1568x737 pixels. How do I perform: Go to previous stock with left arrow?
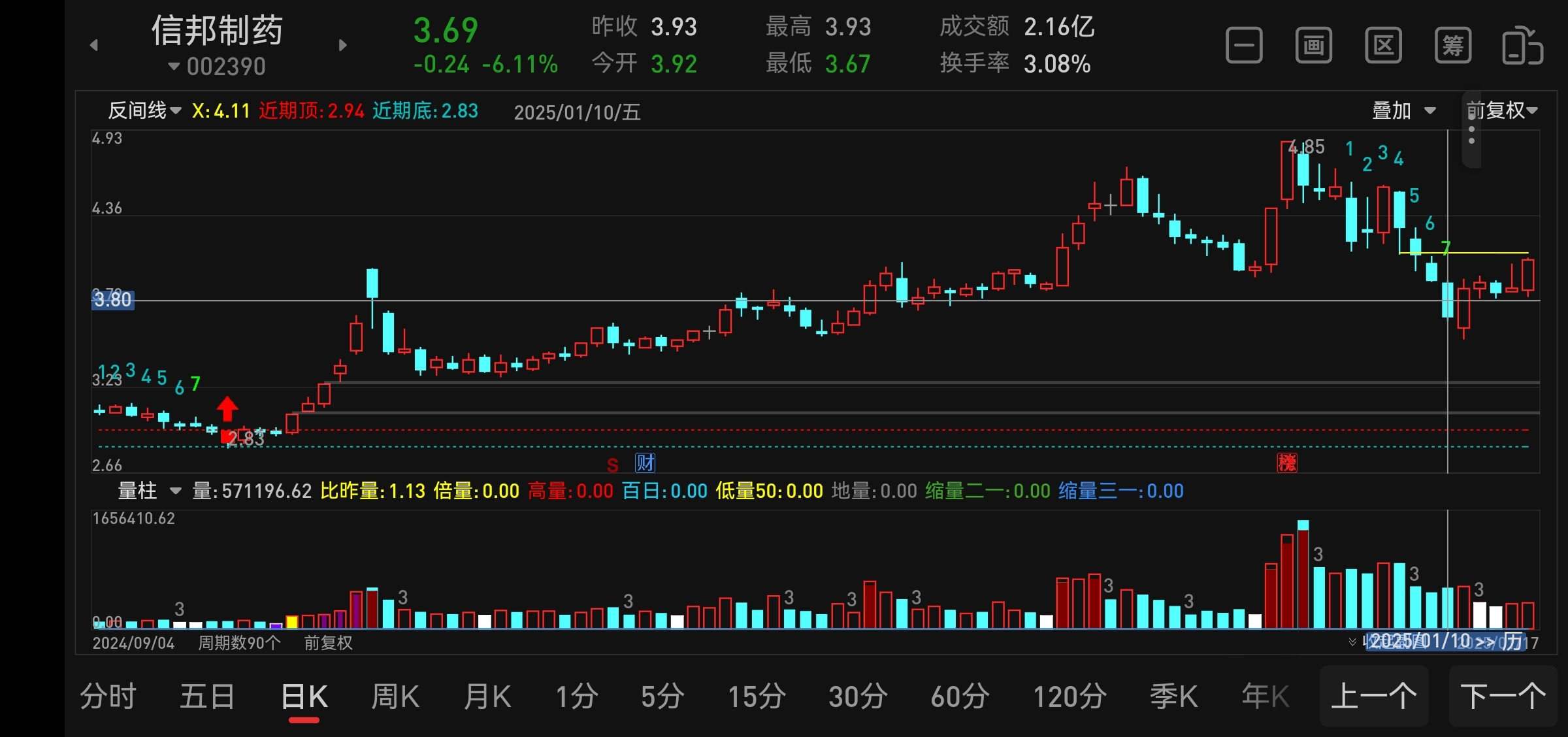[94, 45]
